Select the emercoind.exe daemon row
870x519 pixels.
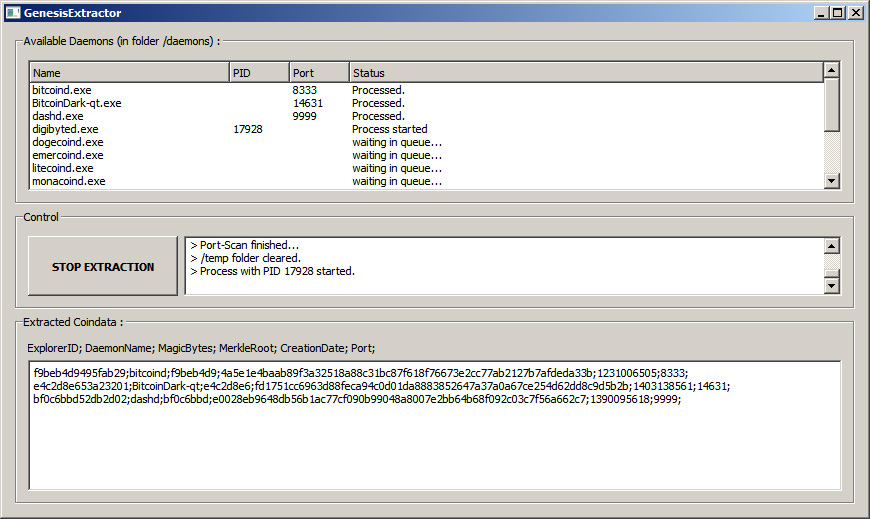coord(427,155)
